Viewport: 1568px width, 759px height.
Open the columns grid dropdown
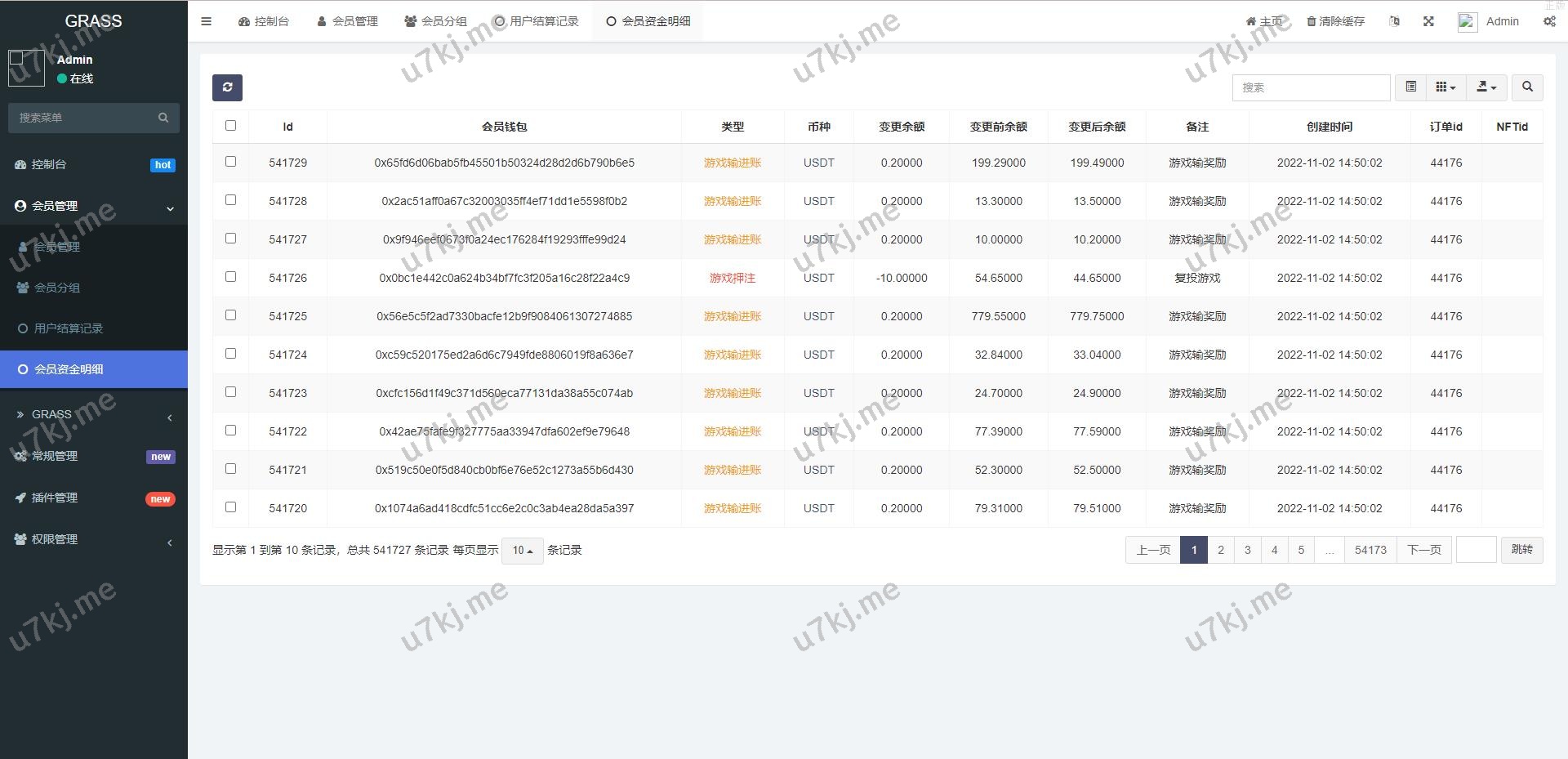(1445, 87)
